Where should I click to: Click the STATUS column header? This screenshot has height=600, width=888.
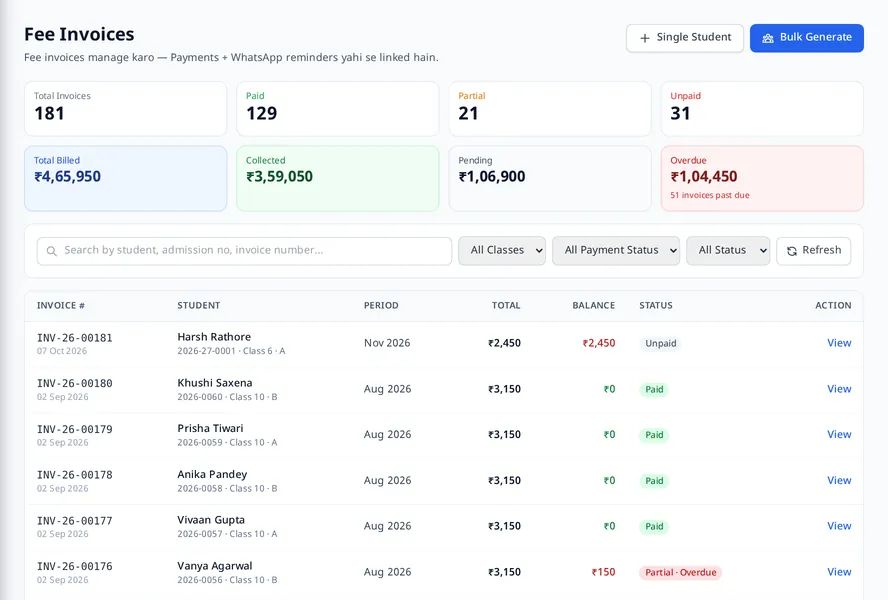(656, 305)
